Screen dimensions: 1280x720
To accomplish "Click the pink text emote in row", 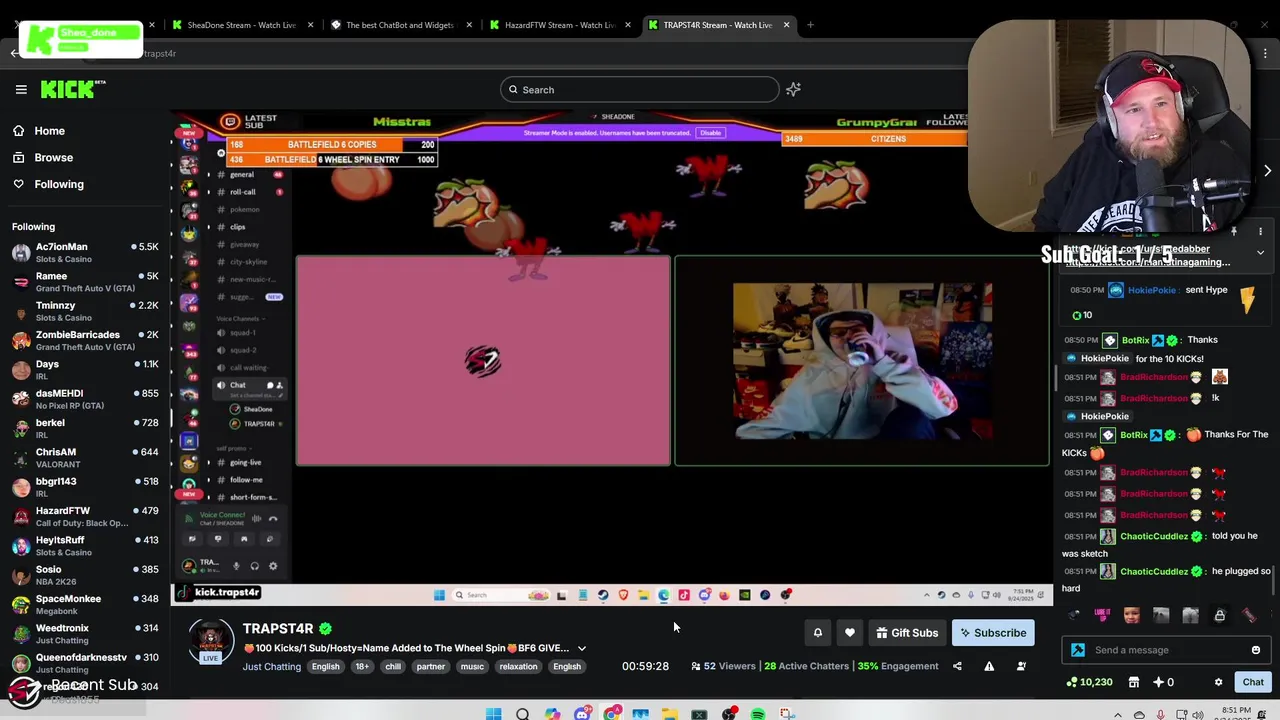I will (1103, 616).
